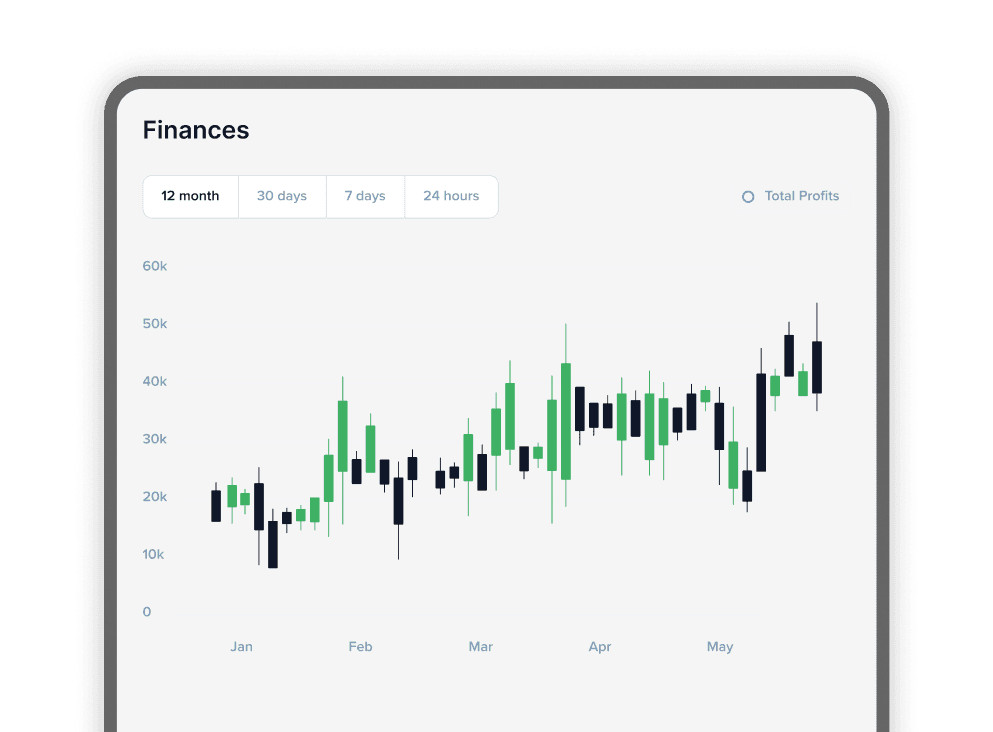Click the 60k axis label

pos(155,266)
